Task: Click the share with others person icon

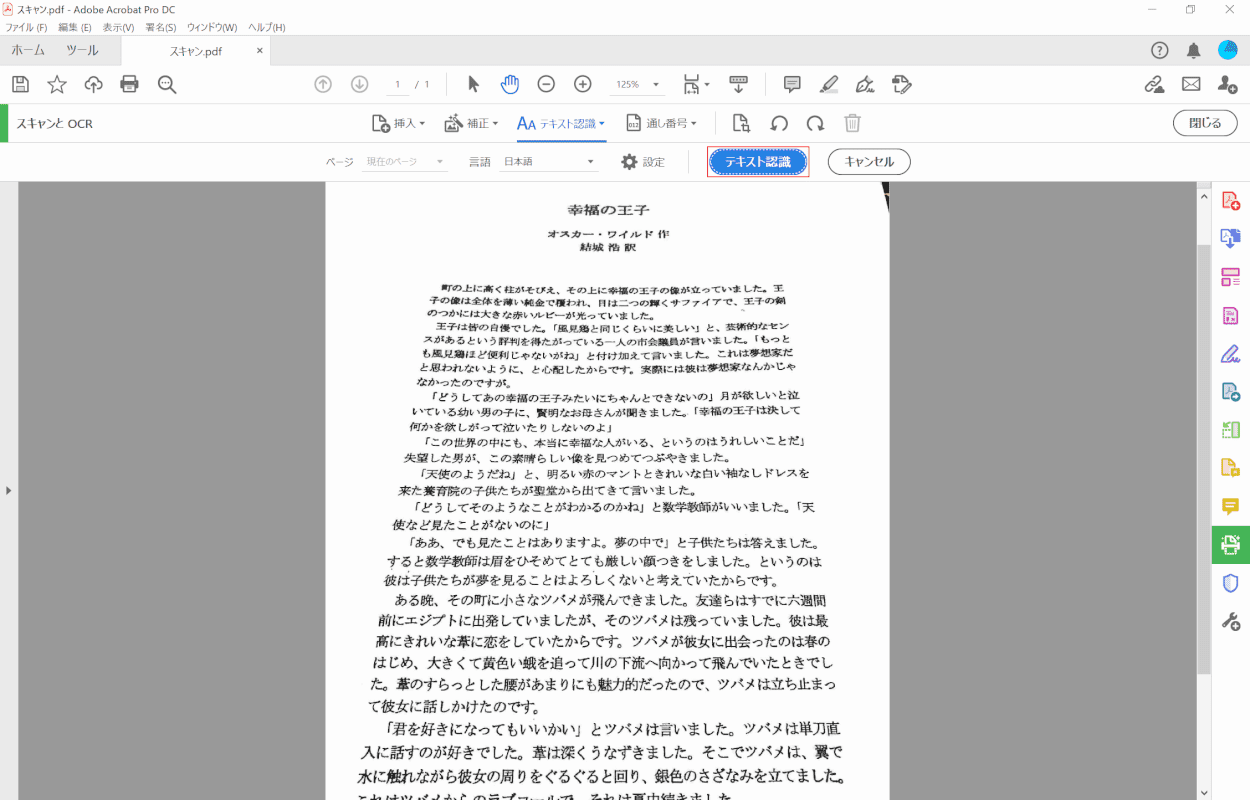Action: 1227,84
